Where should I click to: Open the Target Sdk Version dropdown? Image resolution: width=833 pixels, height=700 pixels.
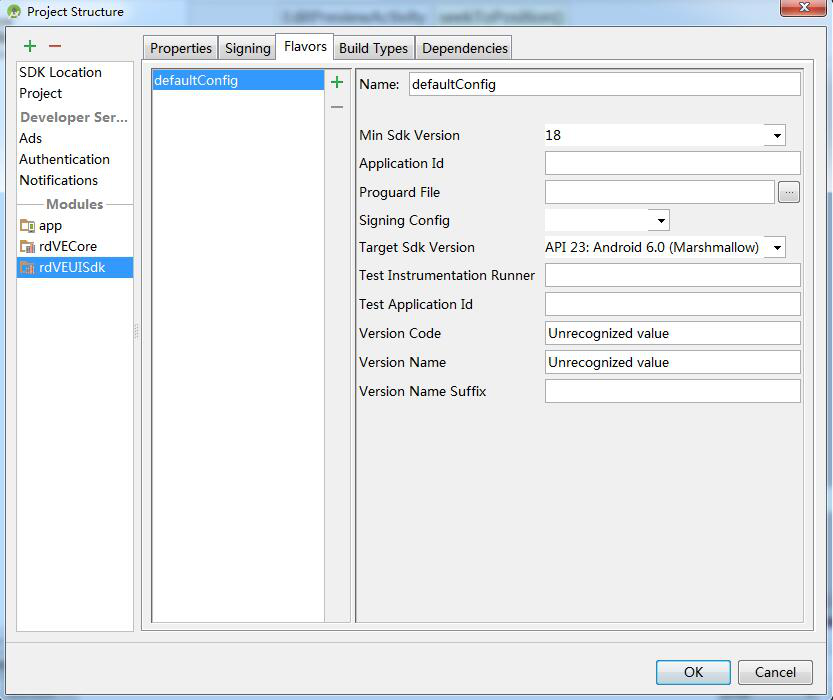[777, 247]
